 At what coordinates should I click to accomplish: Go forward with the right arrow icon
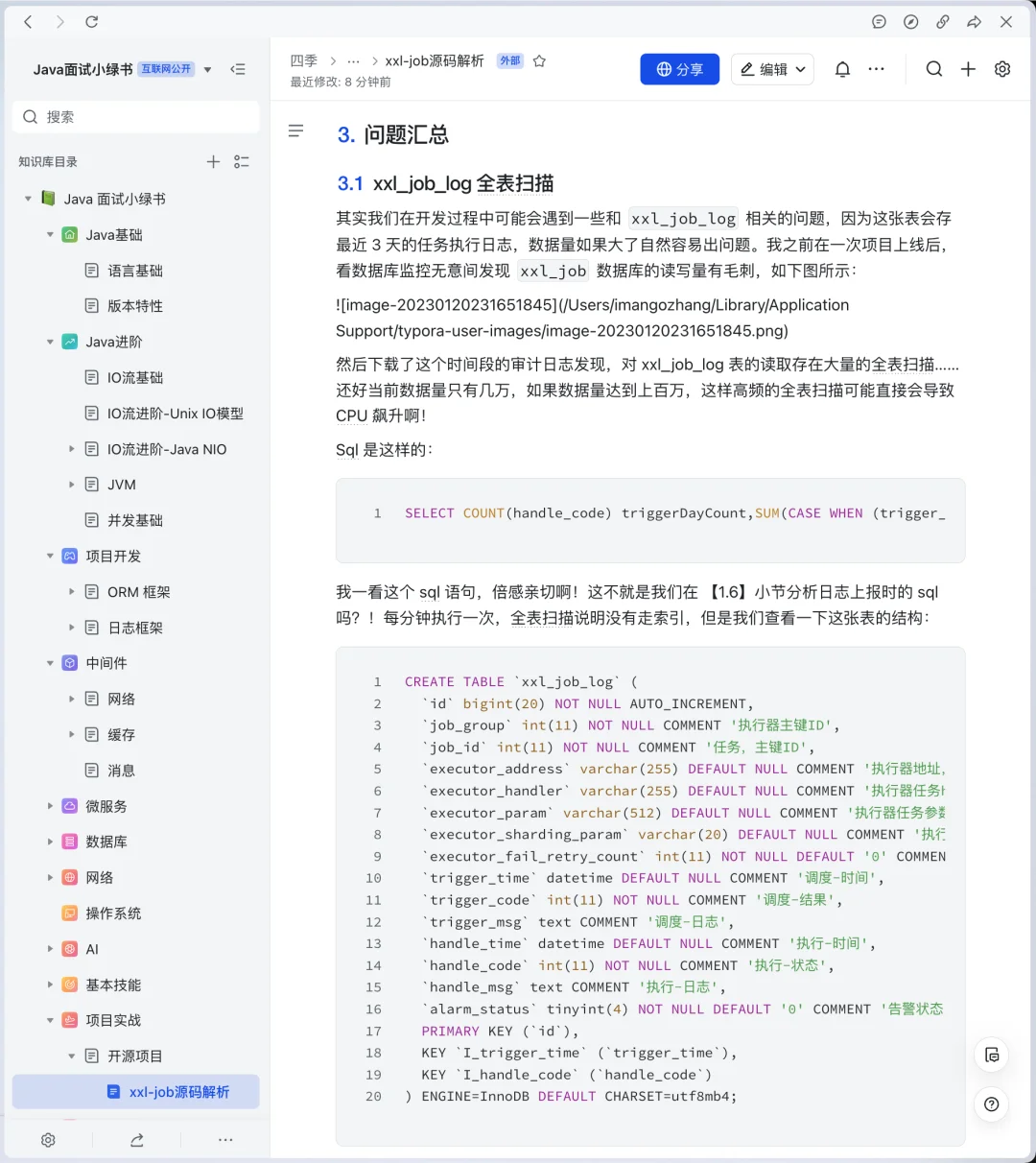coord(59,21)
